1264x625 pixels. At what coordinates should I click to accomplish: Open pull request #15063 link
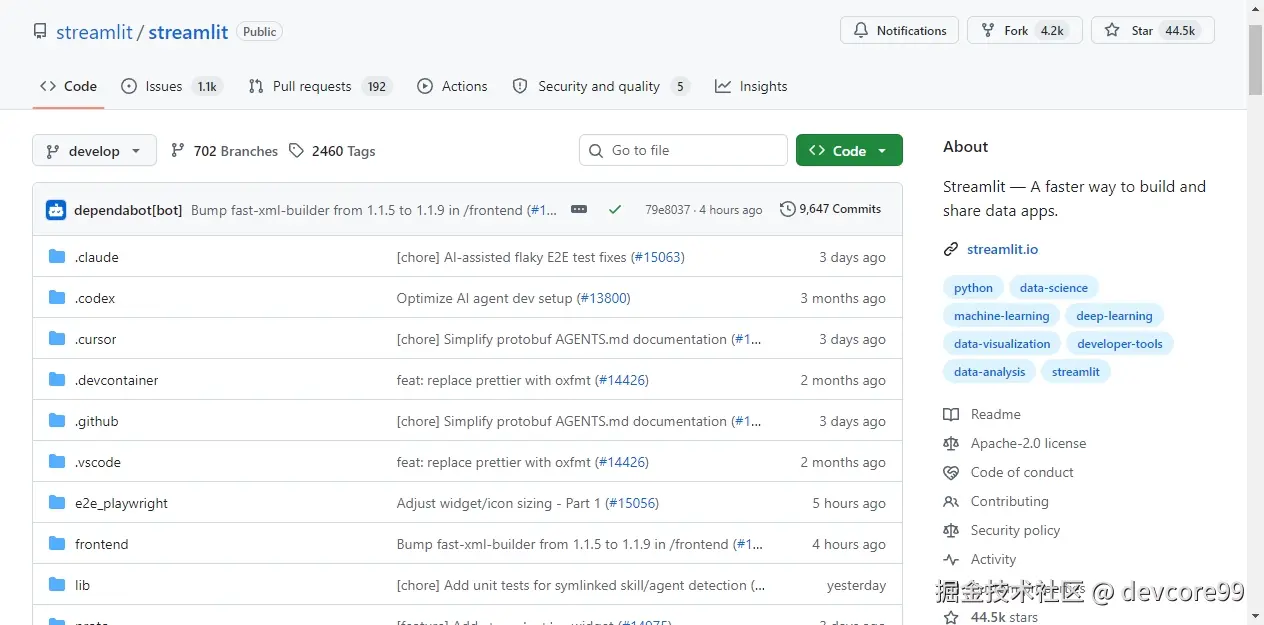657,257
